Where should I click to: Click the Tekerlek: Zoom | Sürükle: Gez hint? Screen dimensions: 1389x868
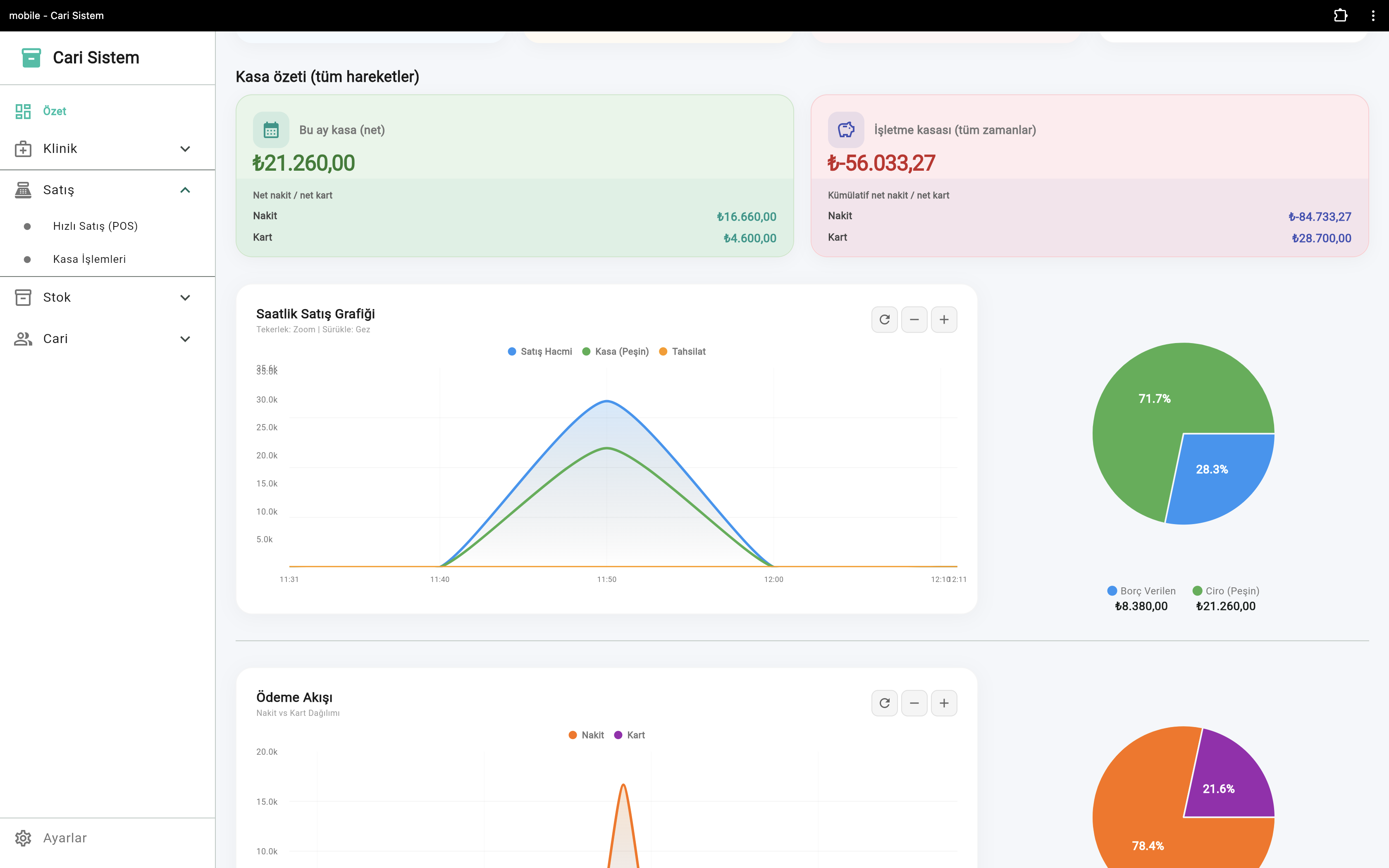pos(313,329)
